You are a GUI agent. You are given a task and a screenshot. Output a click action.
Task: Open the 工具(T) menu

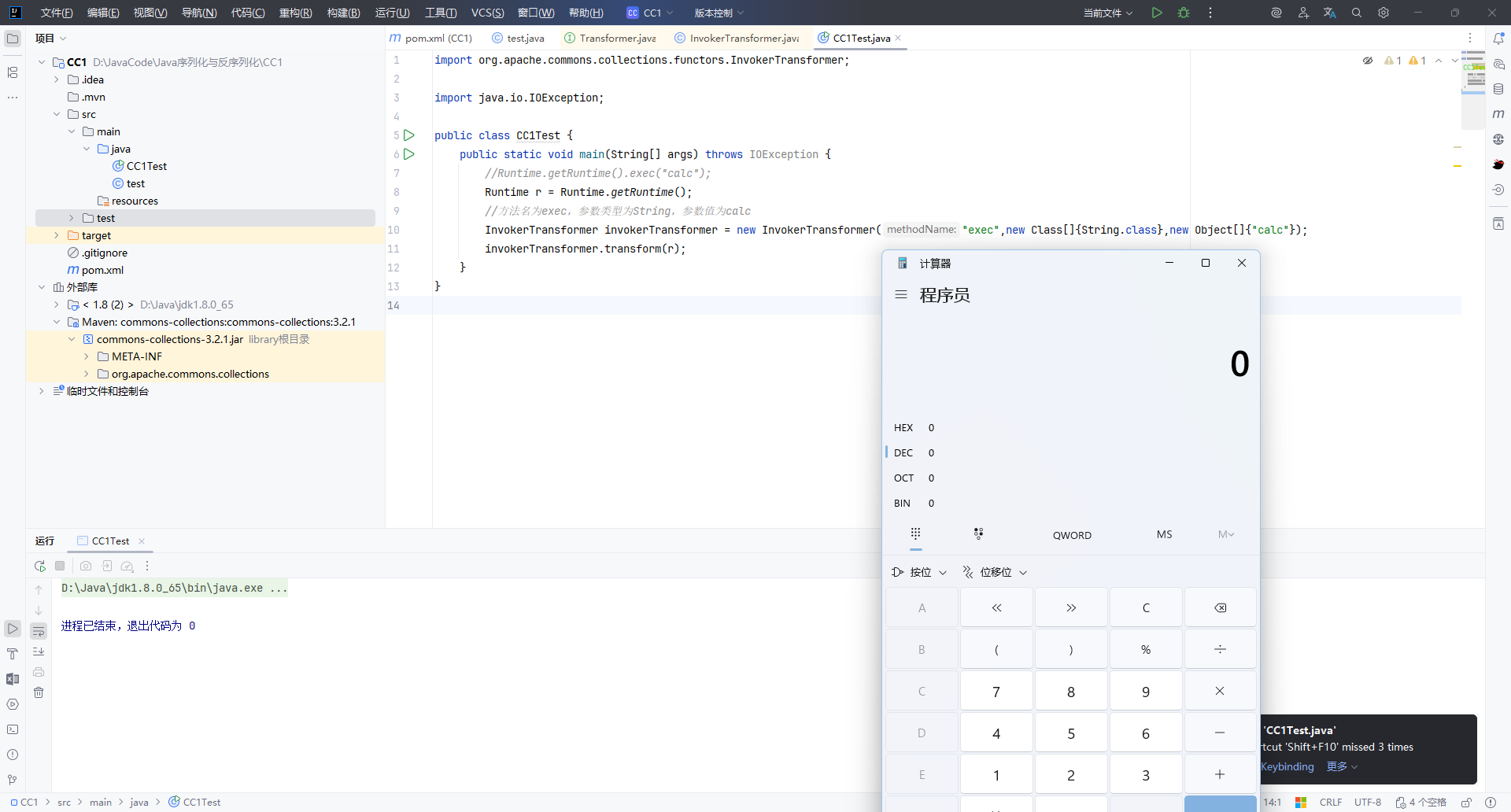441,13
